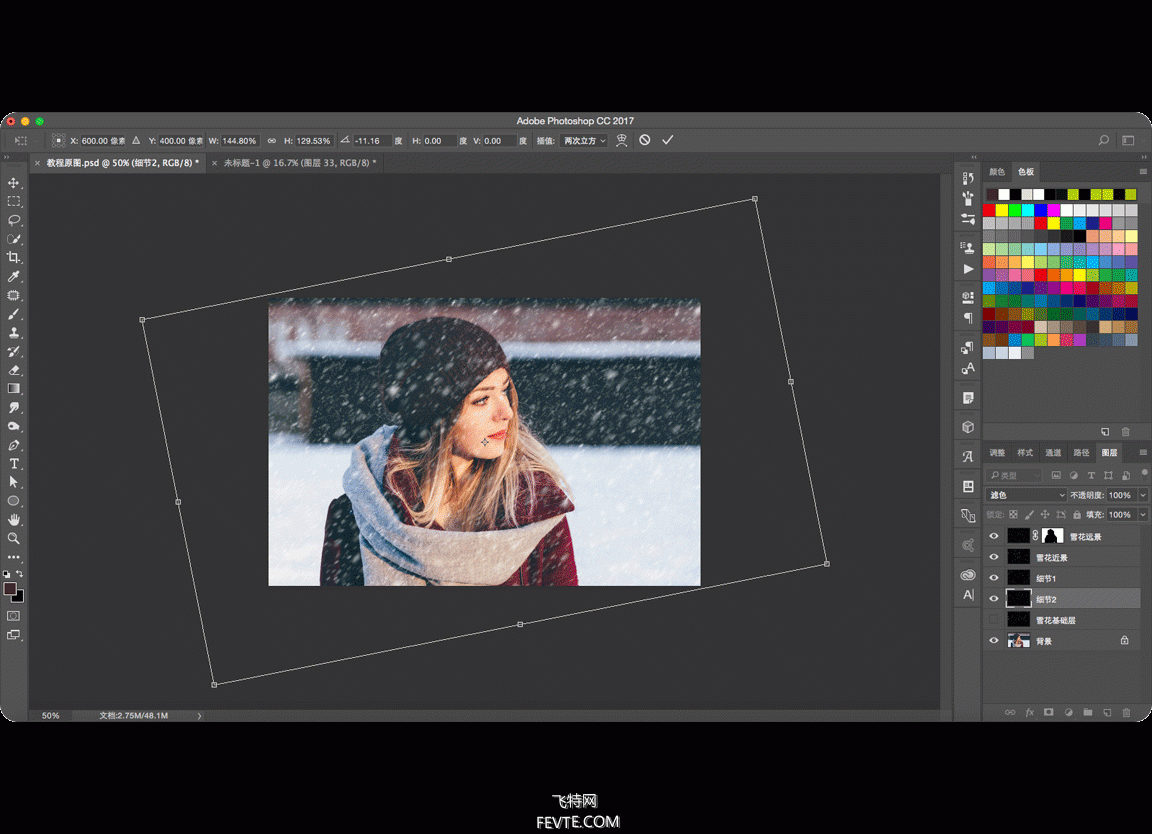This screenshot has width=1152, height=834.
Task: Select the Ellipse shape tool
Action: [x=13, y=501]
